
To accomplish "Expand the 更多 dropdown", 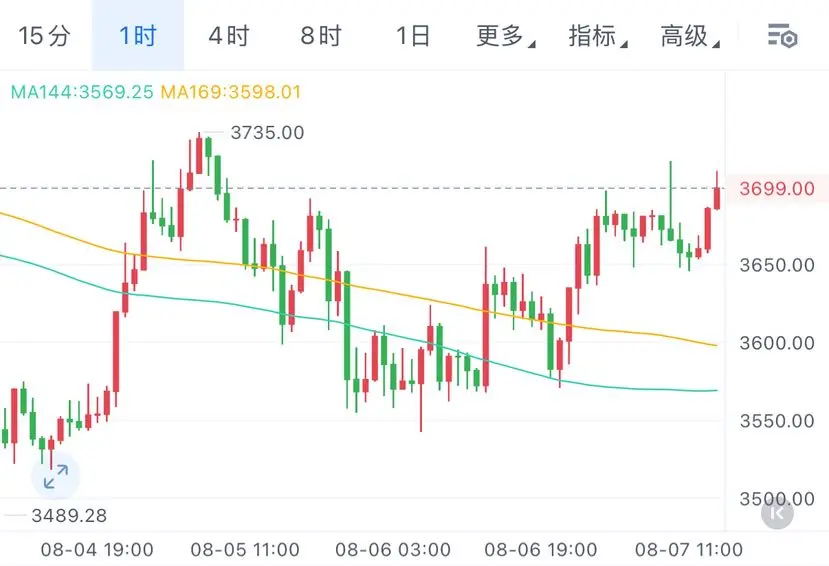I will click(x=505, y=36).
